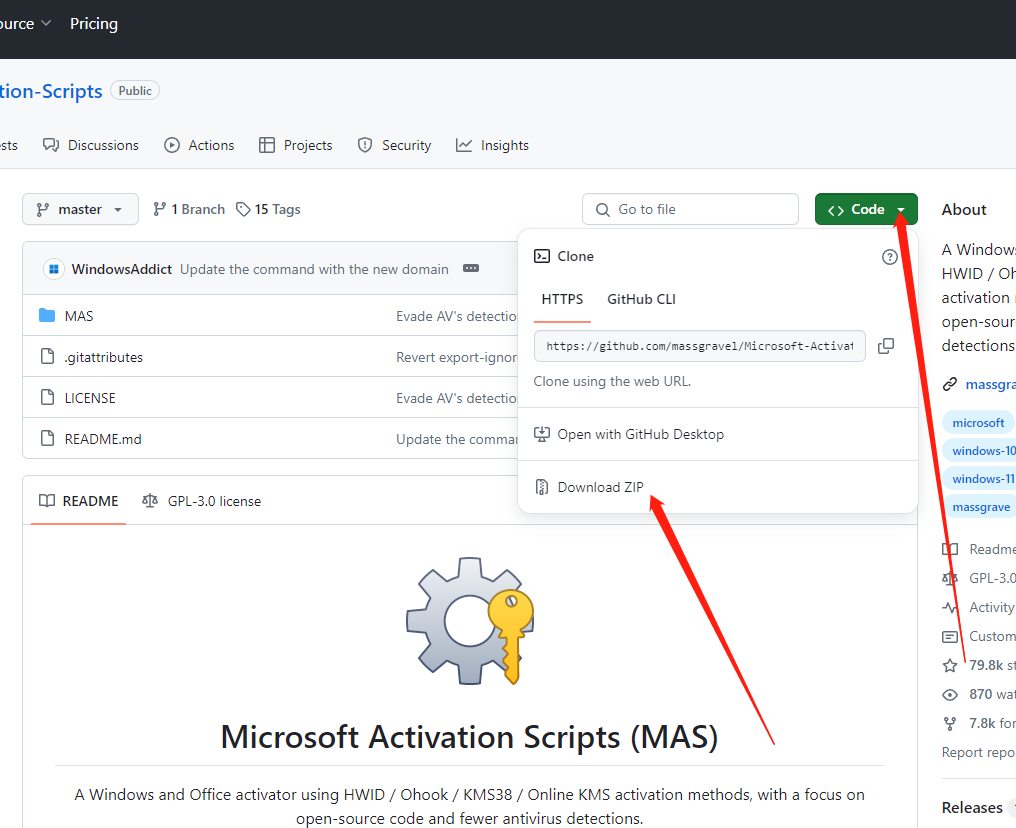Open the windows-11 topic tag
Screen dimensions: 1016x828
tap(980, 479)
